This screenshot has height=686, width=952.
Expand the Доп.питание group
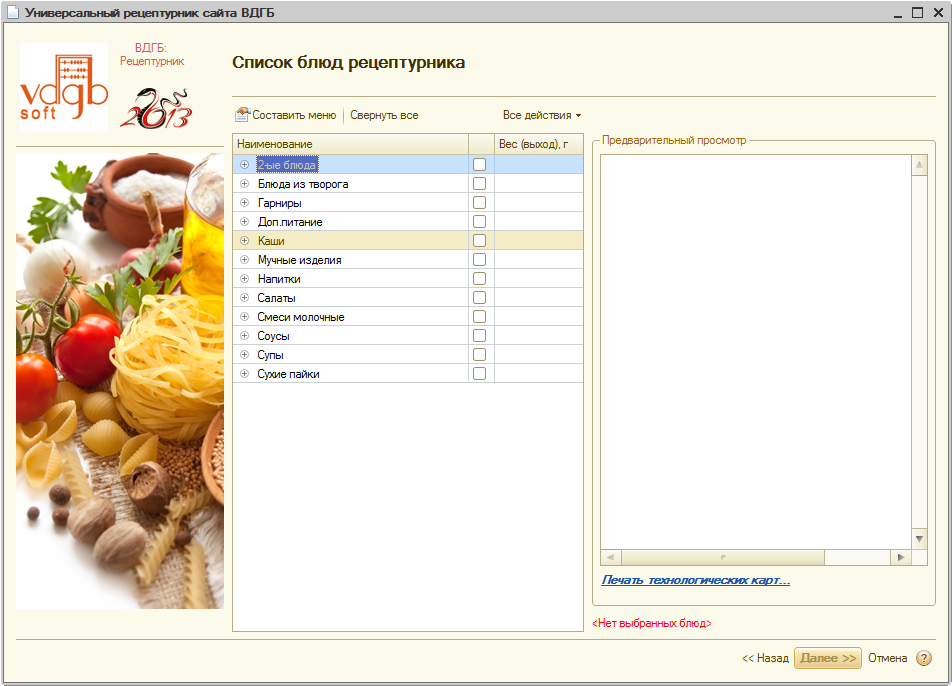point(244,222)
